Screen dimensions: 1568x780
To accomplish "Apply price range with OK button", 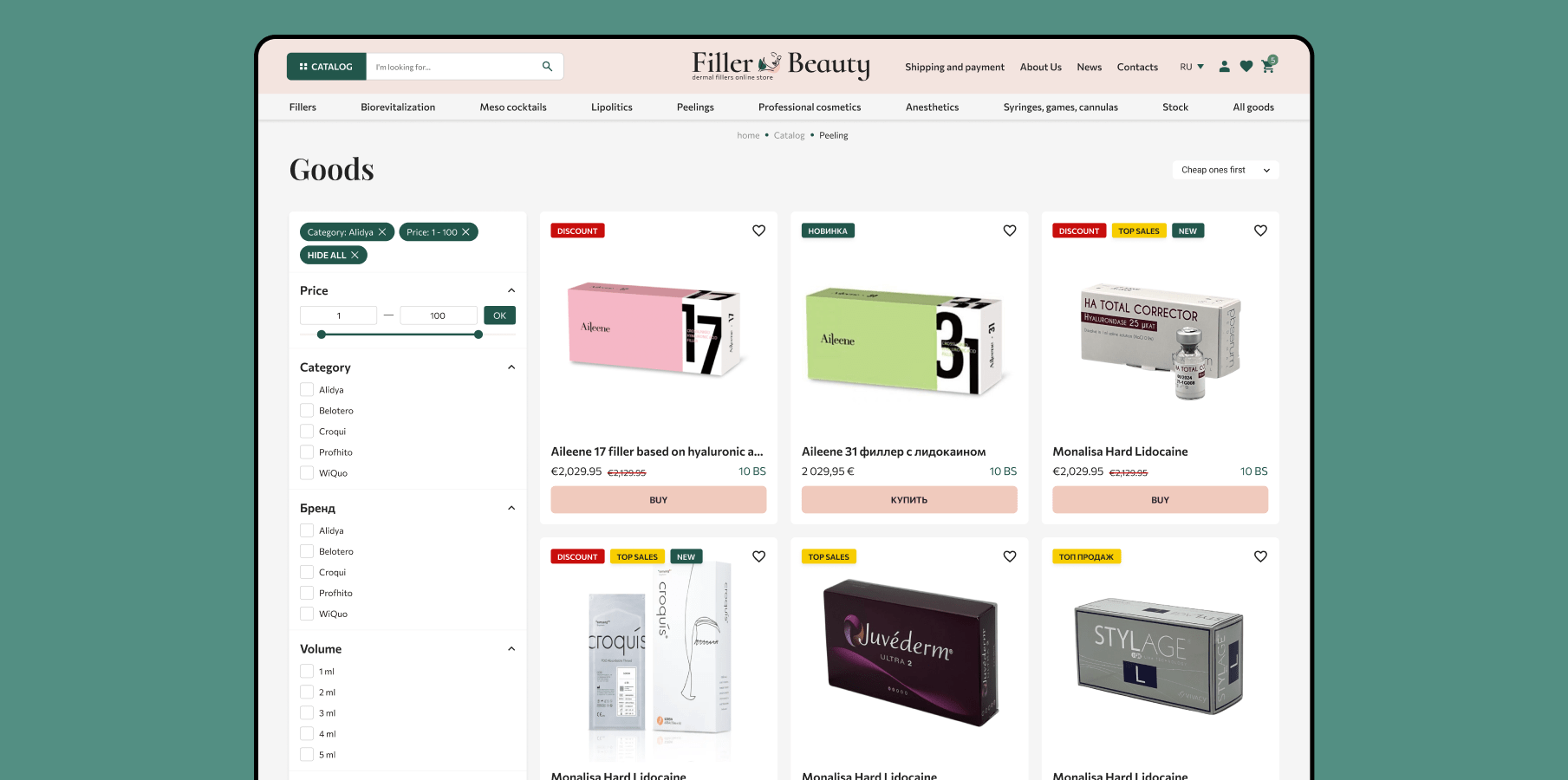I will point(499,315).
